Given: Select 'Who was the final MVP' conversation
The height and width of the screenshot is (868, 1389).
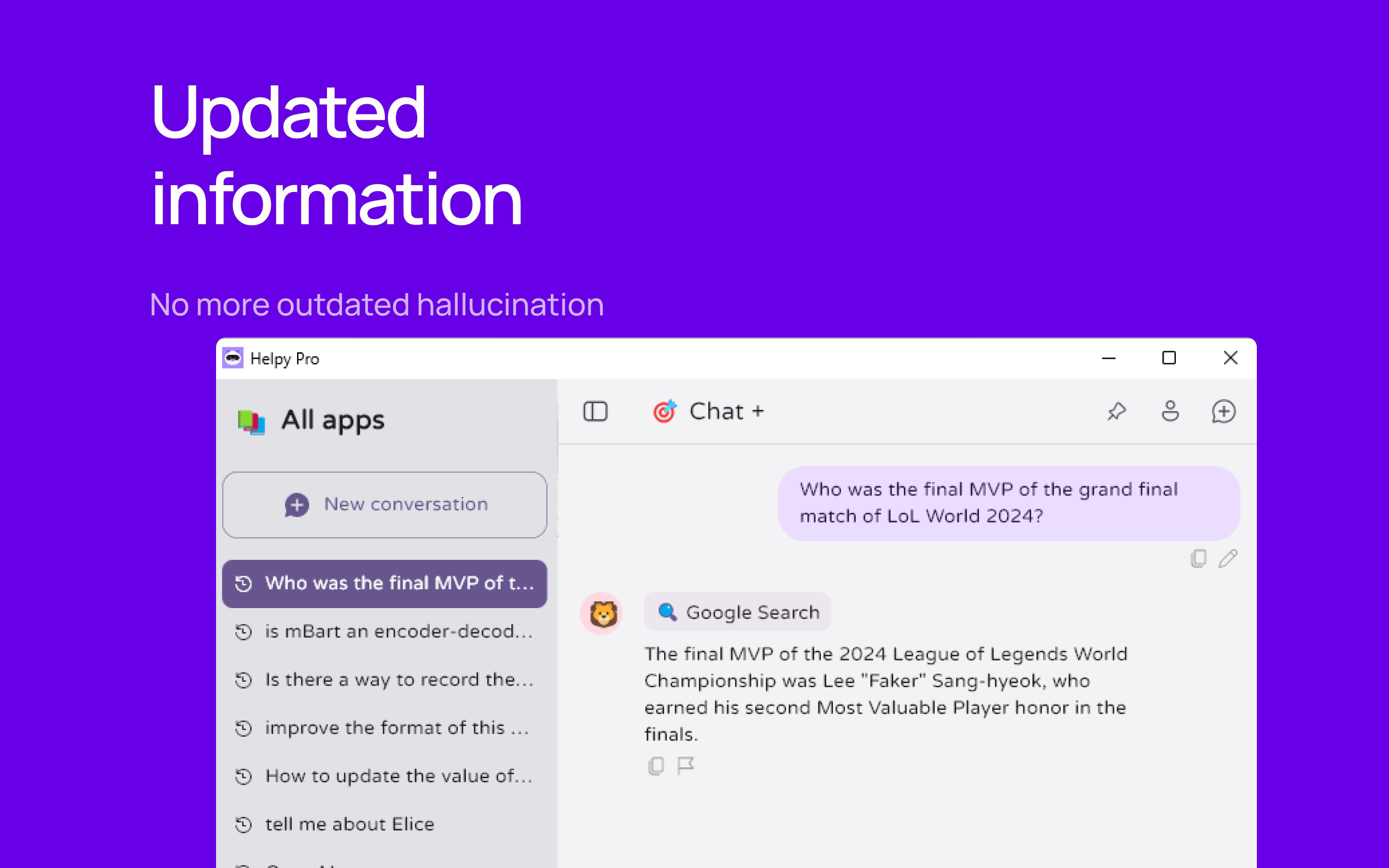Looking at the screenshot, I should (x=384, y=583).
